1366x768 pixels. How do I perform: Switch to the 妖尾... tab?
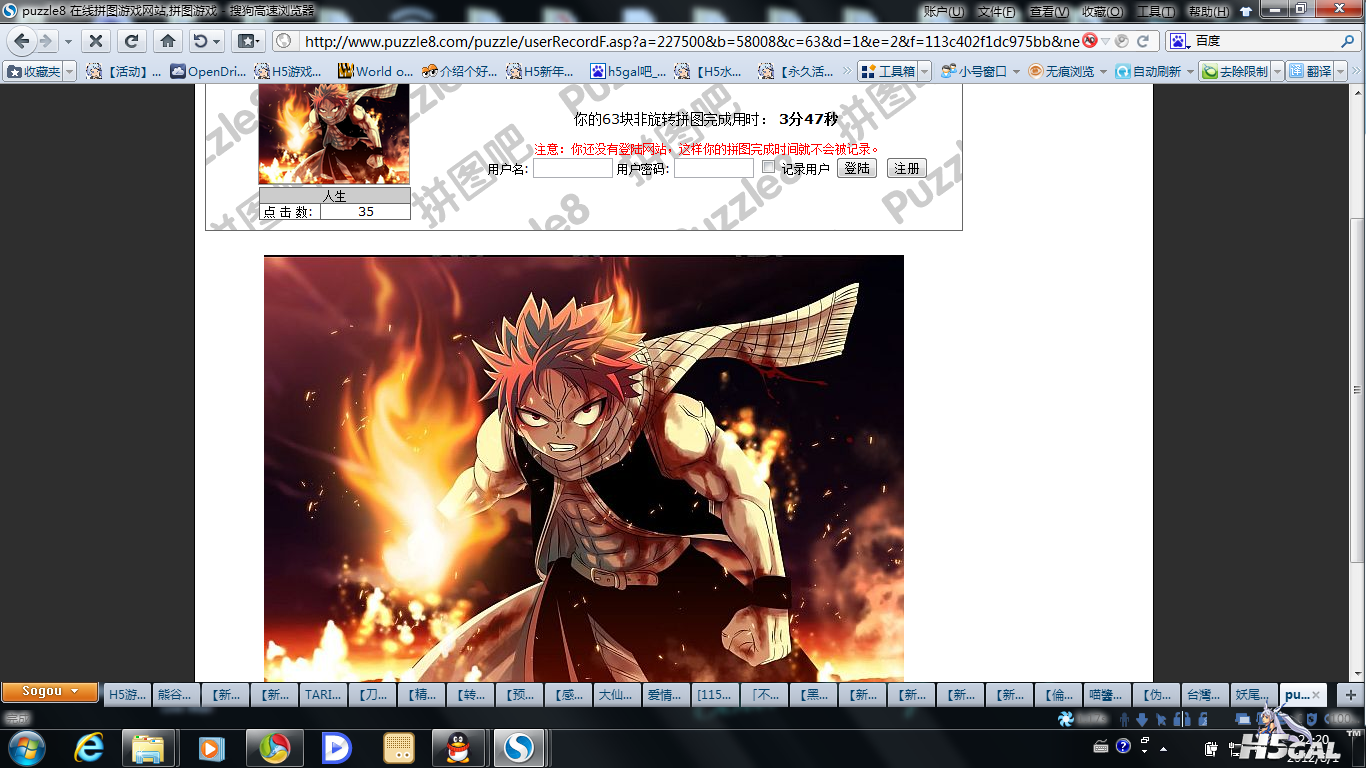pos(1255,694)
